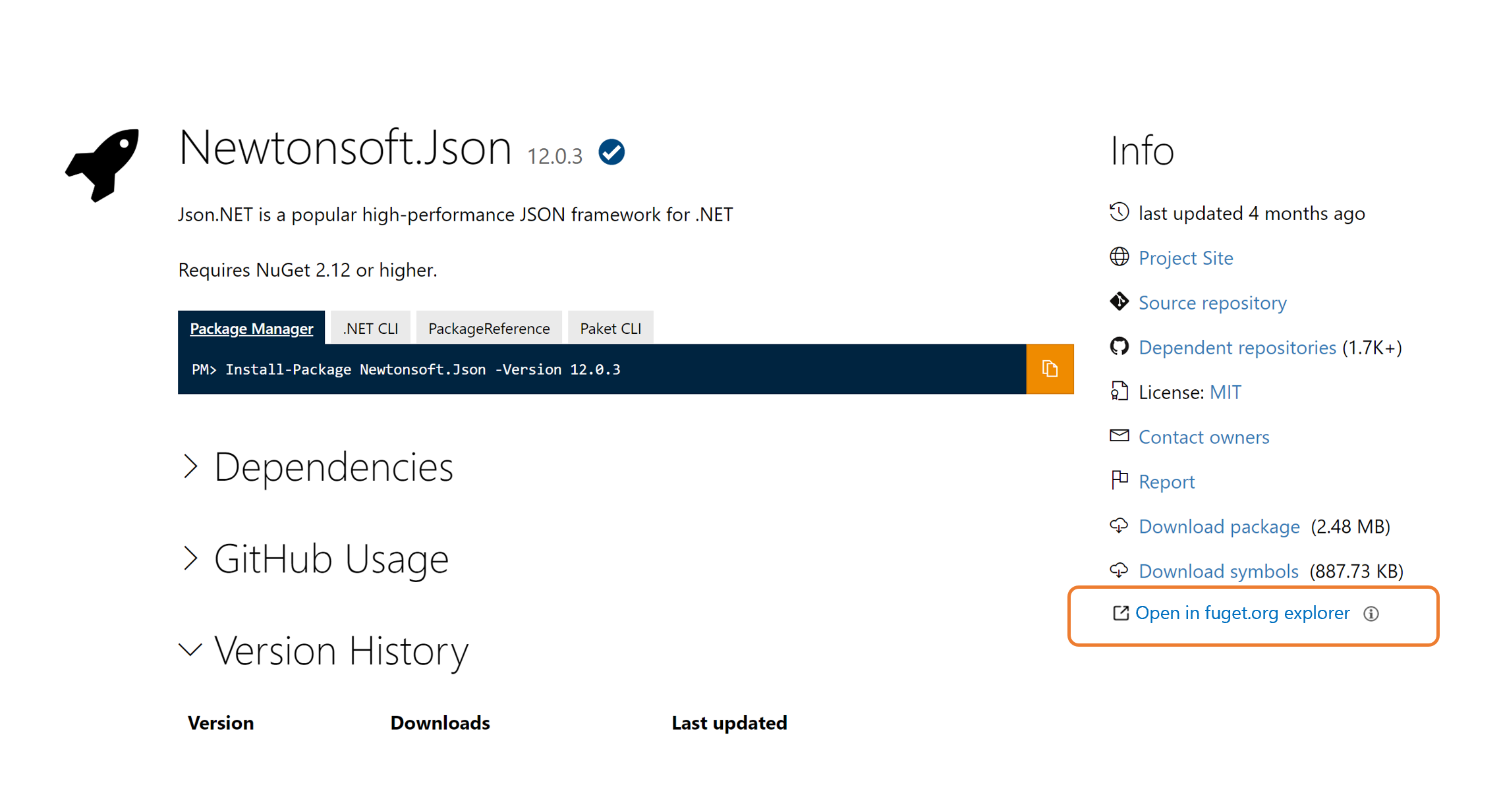Click the GitHub icon by Dependent repositories
The image size is (1501, 812).
[x=1119, y=346]
